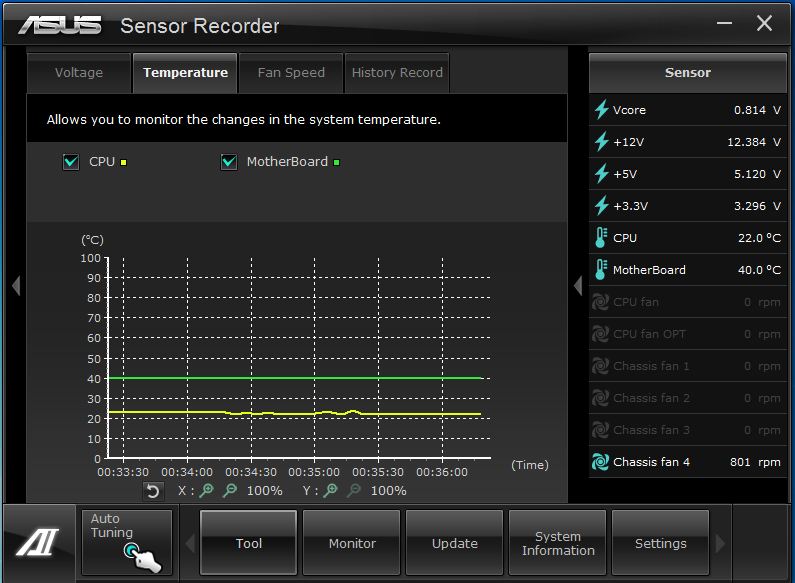Click the X axis 100% zoom value
The height and width of the screenshot is (583, 795).
pyautogui.click(x=264, y=491)
